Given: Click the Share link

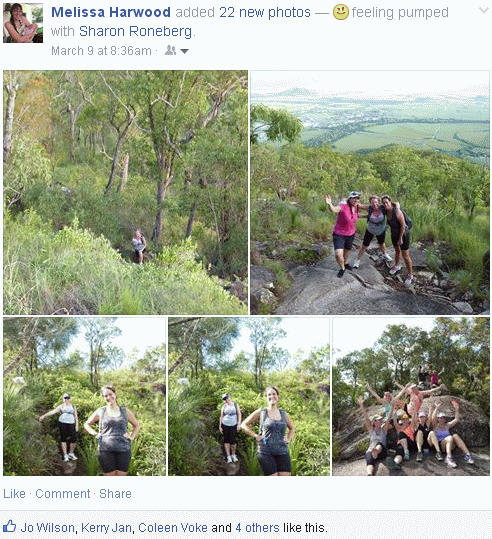Looking at the screenshot, I should click(x=115, y=494).
